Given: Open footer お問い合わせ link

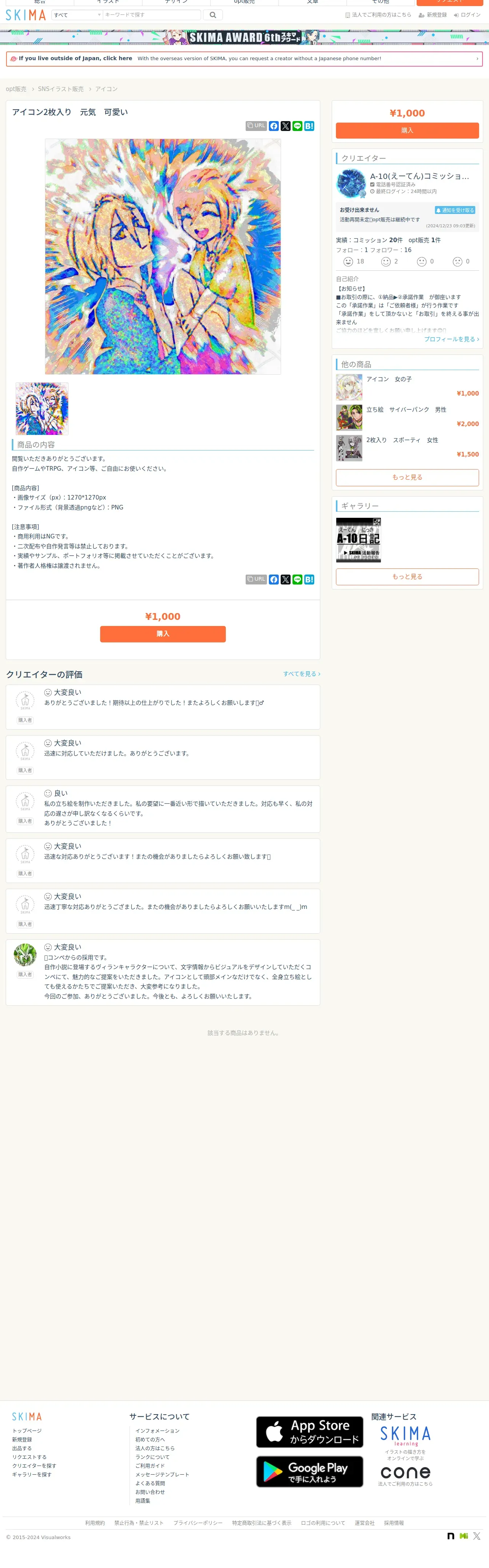Looking at the screenshot, I should [150, 1492].
